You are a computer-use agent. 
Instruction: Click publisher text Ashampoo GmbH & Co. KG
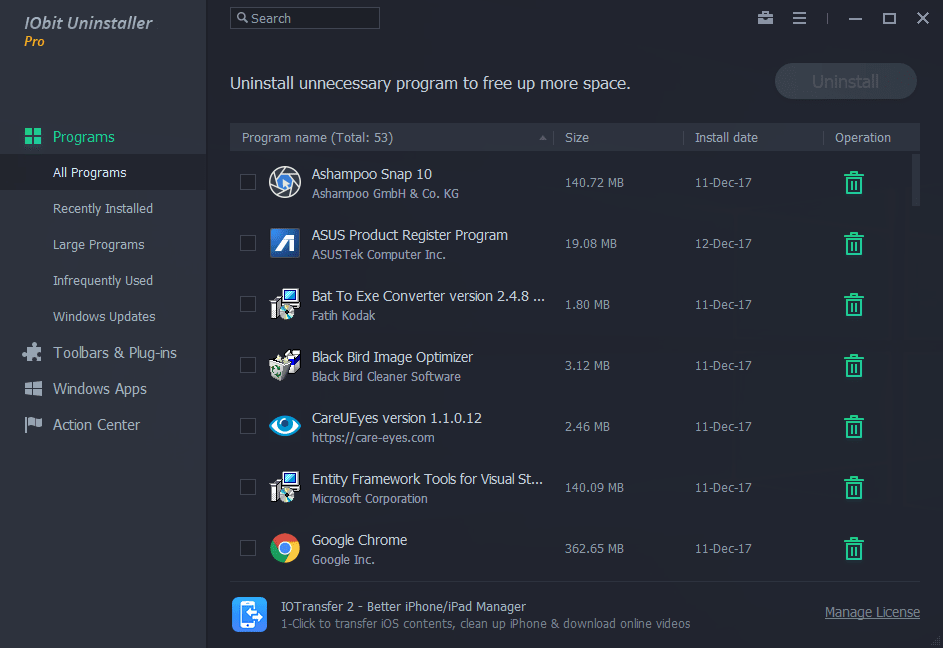pos(385,194)
